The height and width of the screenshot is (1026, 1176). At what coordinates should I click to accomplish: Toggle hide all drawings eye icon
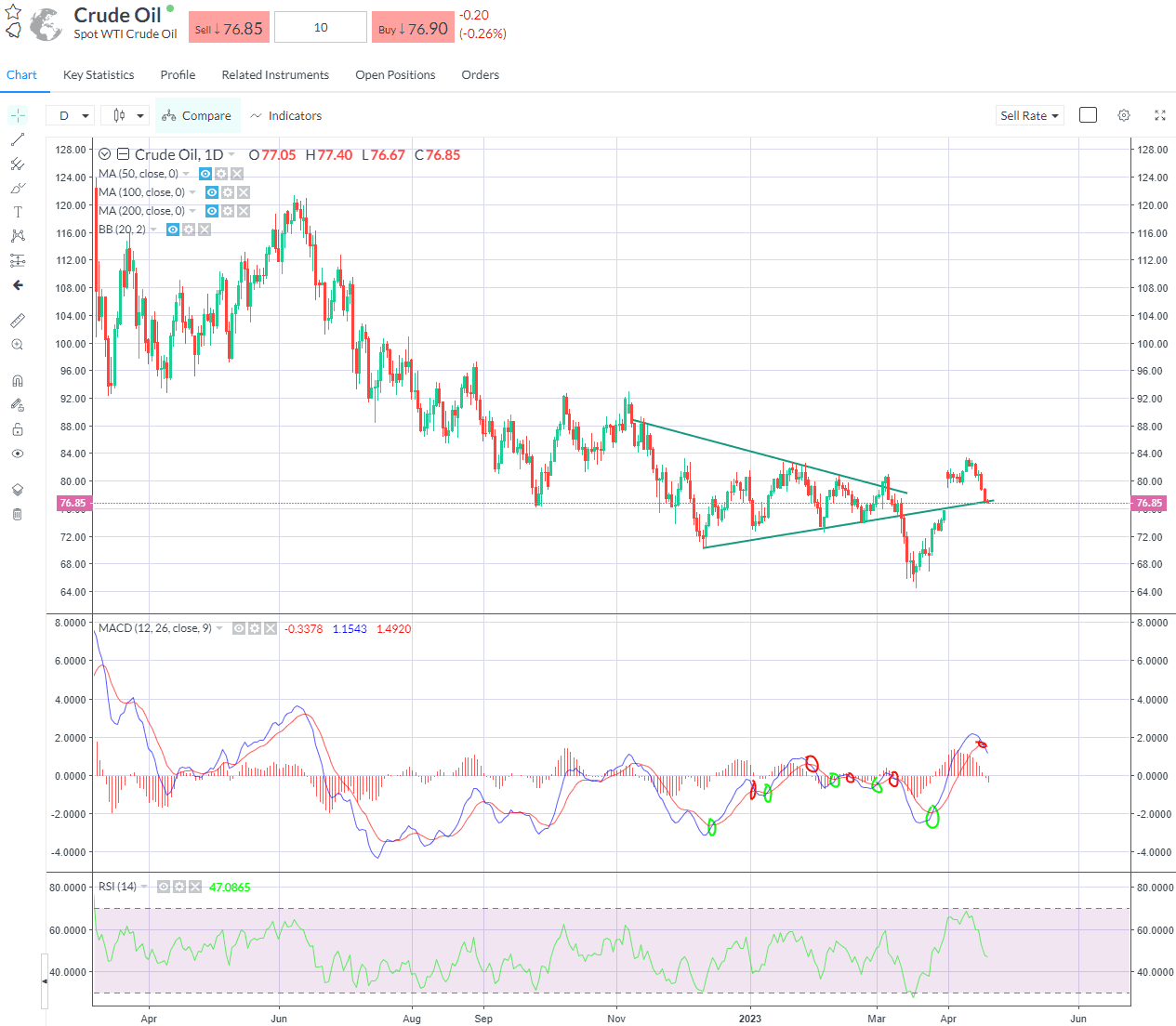[x=18, y=454]
